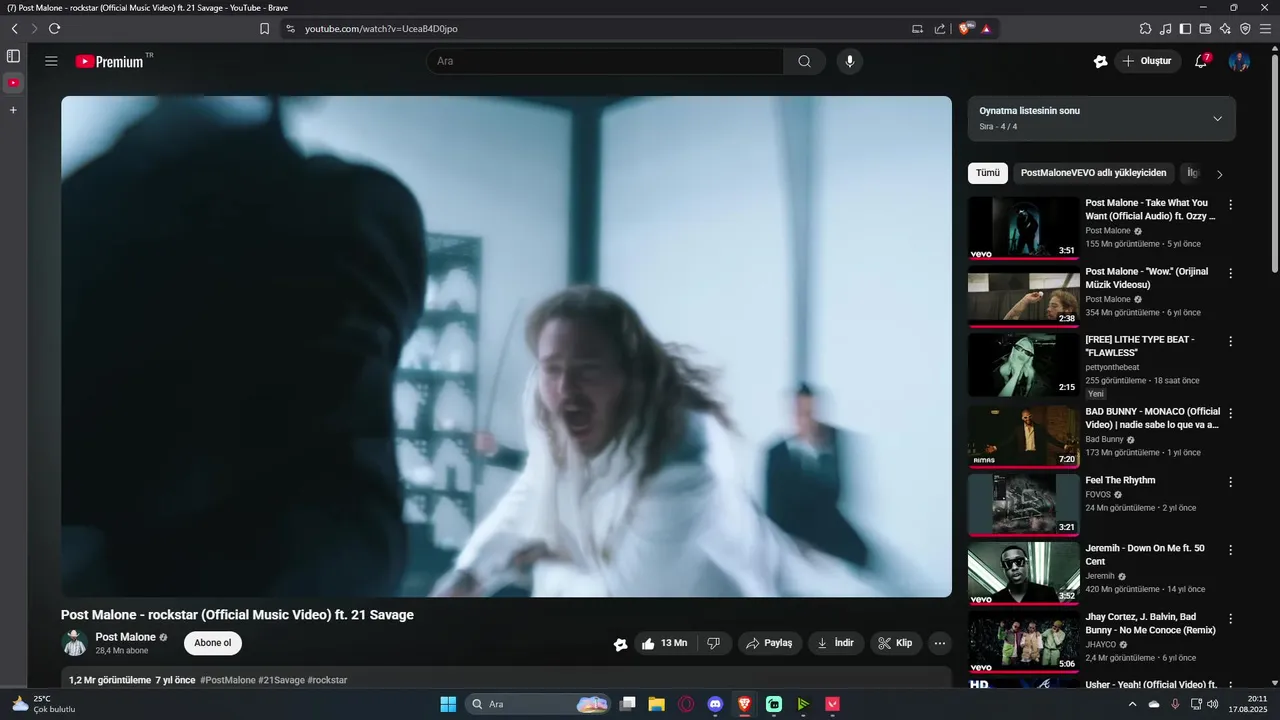
Task: Open YouTube notifications bell
Action: pos(1201,61)
